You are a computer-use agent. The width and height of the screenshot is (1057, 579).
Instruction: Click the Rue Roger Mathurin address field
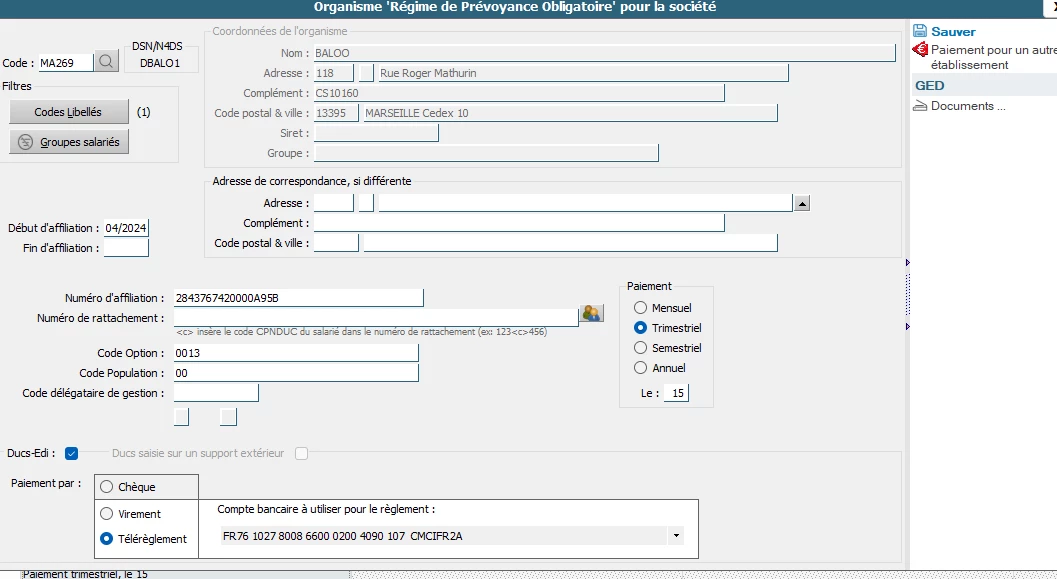583,73
